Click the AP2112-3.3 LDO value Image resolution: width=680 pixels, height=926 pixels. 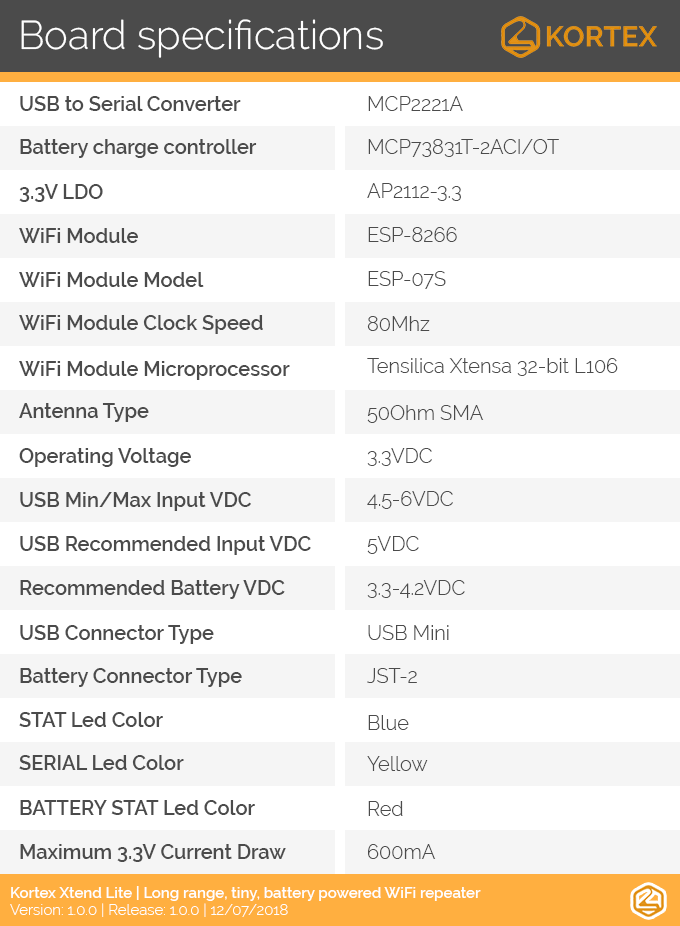(x=414, y=191)
